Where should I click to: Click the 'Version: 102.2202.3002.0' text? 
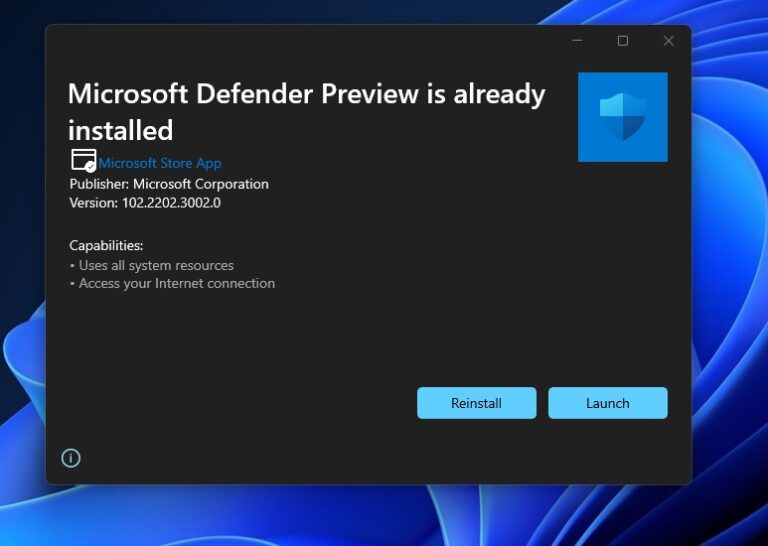[145, 203]
